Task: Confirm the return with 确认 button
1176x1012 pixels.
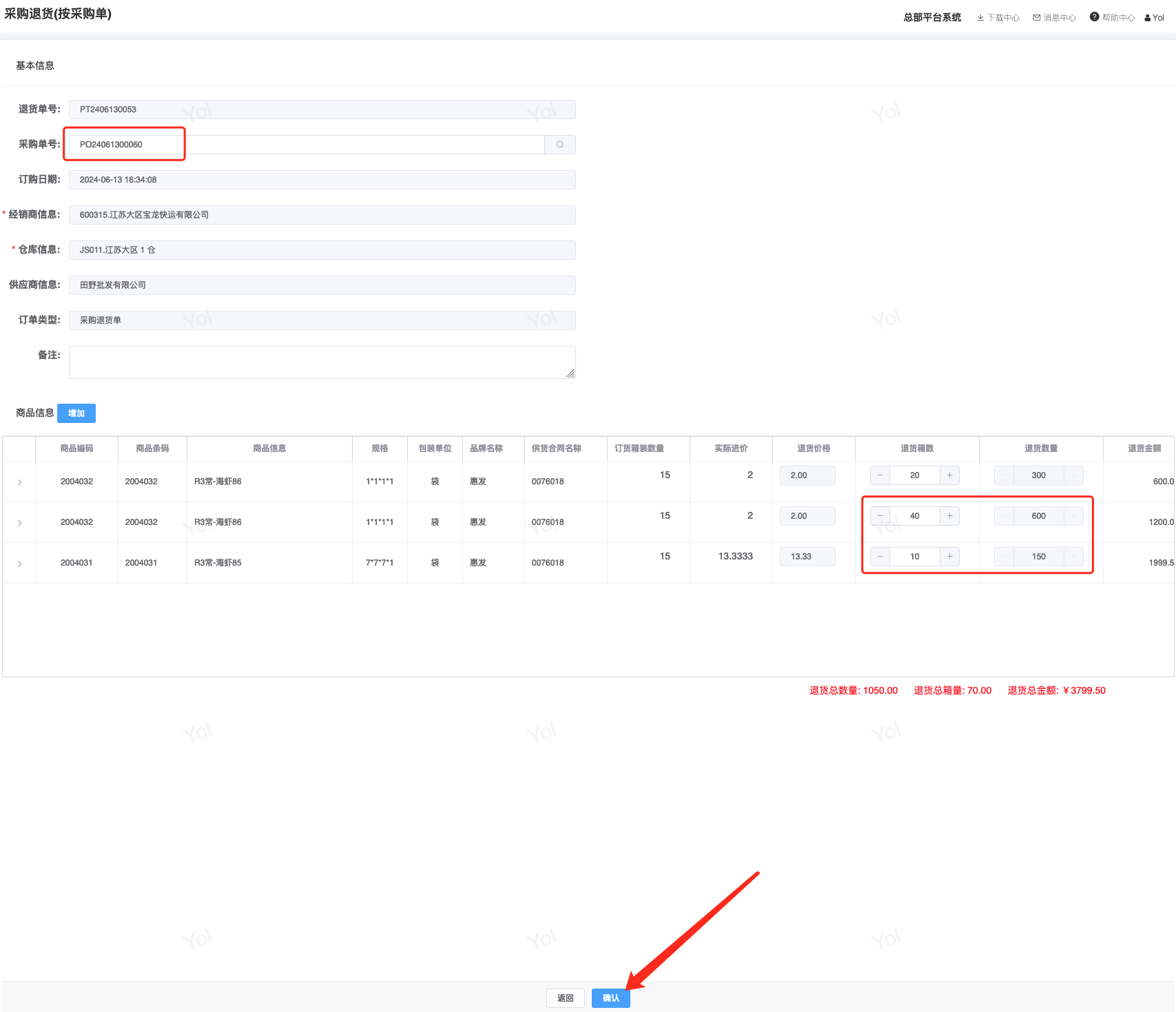Action: 611,998
